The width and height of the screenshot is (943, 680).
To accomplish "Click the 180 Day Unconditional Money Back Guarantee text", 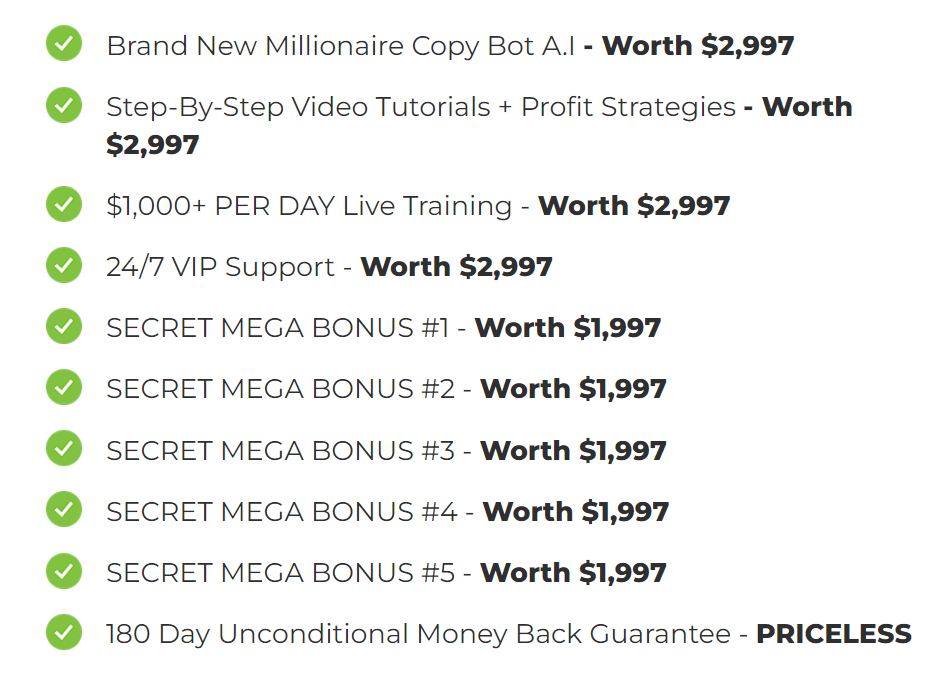I will pos(418,634).
